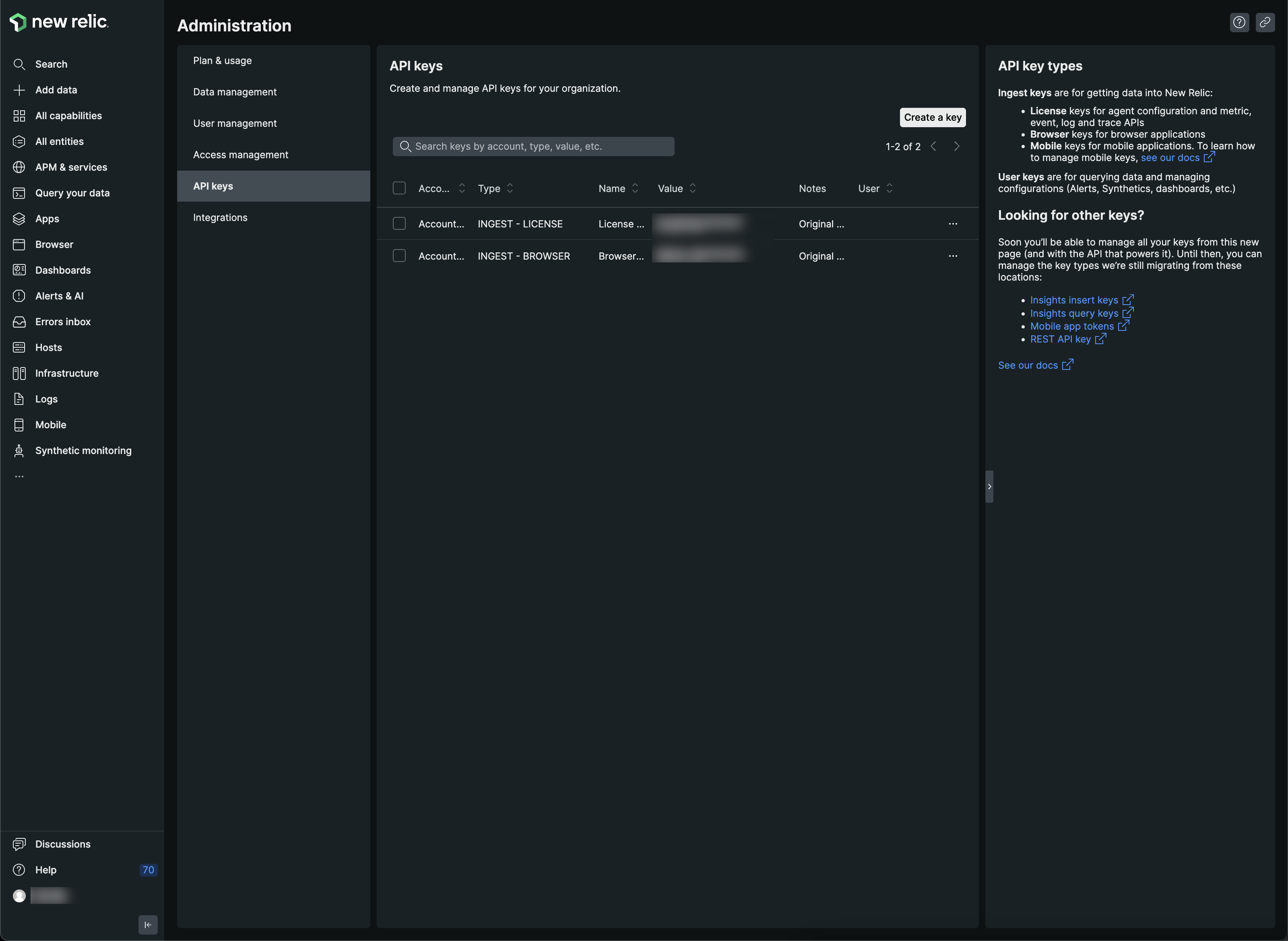The image size is (1288, 941).
Task: Open mobile keys see our docs link
Action: [x=1177, y=158]
